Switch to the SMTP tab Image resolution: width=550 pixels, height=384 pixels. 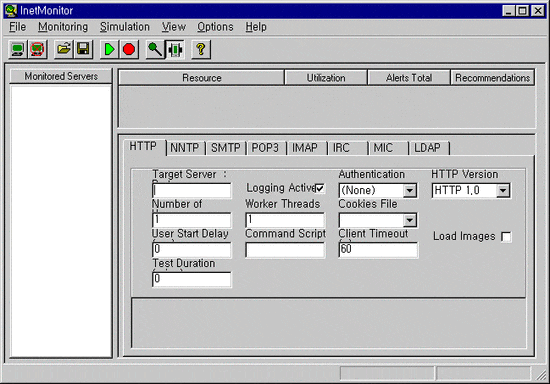point(226,148)
